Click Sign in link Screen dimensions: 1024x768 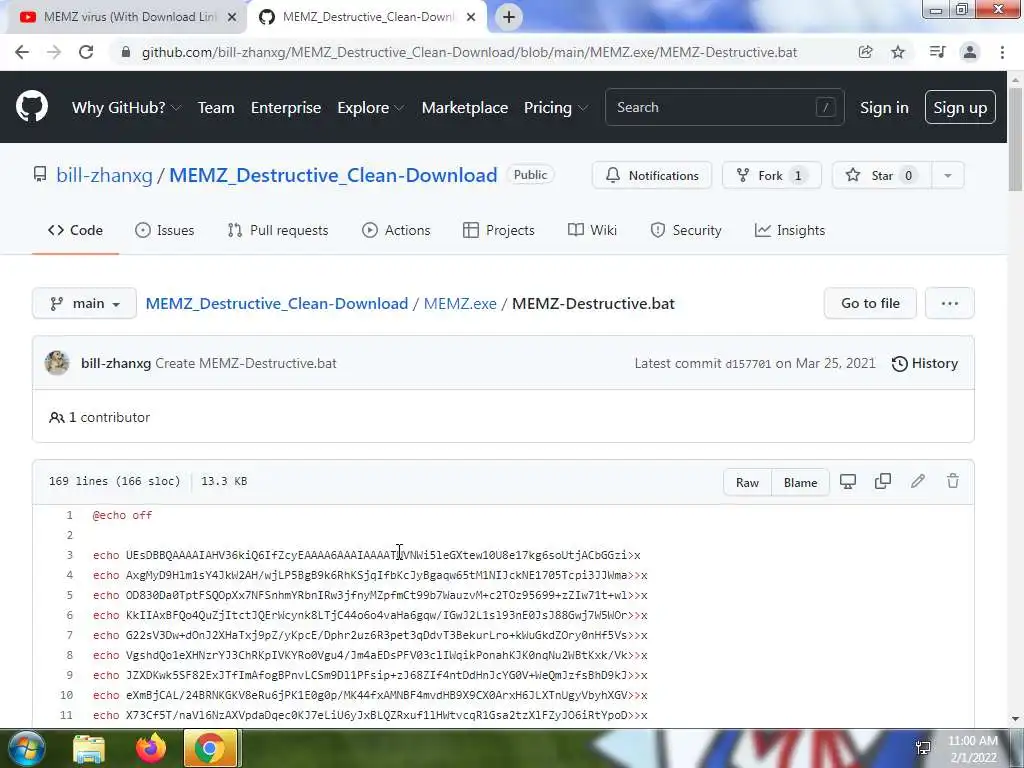tap(884, 107)
